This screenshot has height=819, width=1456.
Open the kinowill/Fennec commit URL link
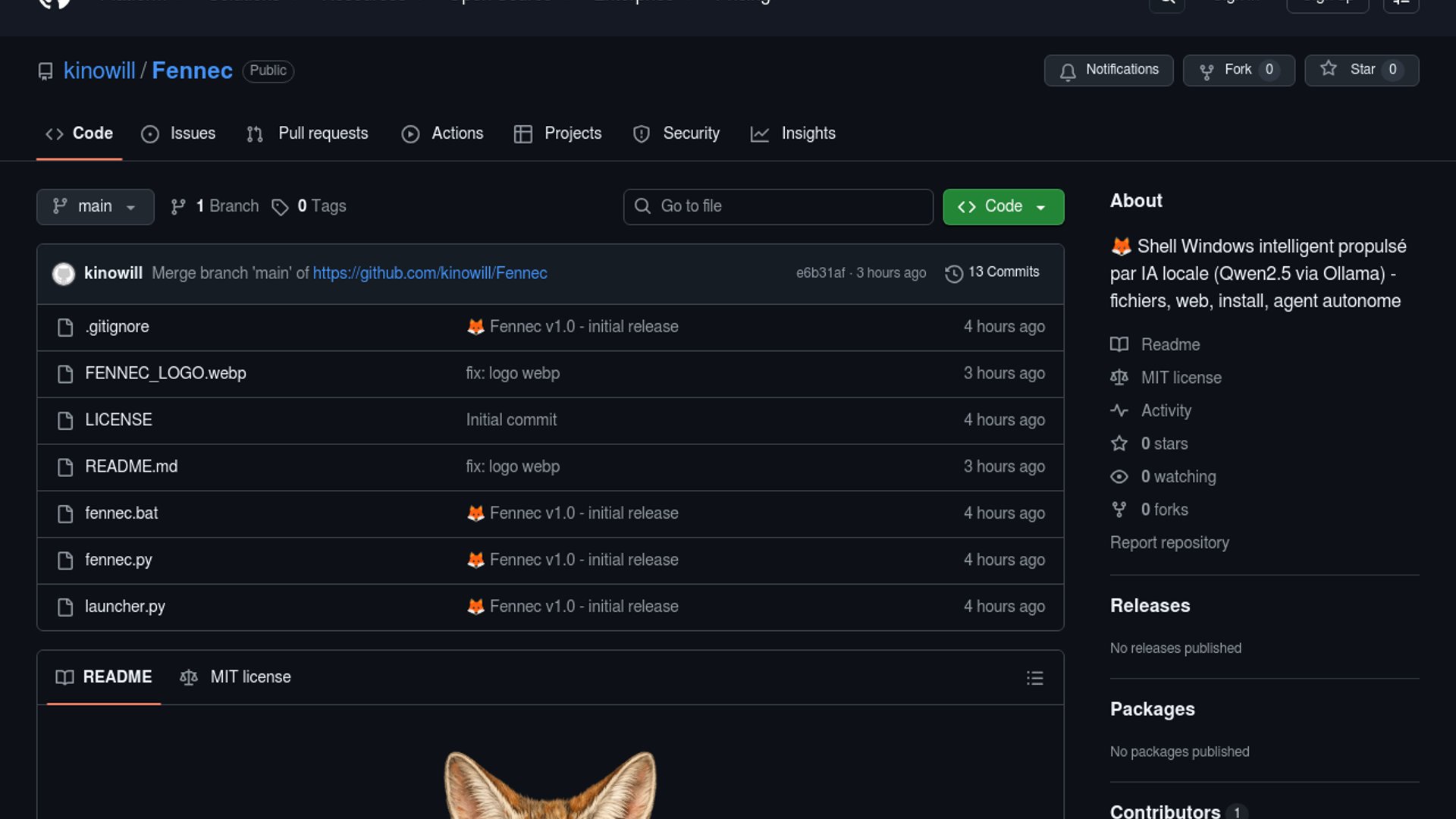pyautogui.click(x=429, y=273)
